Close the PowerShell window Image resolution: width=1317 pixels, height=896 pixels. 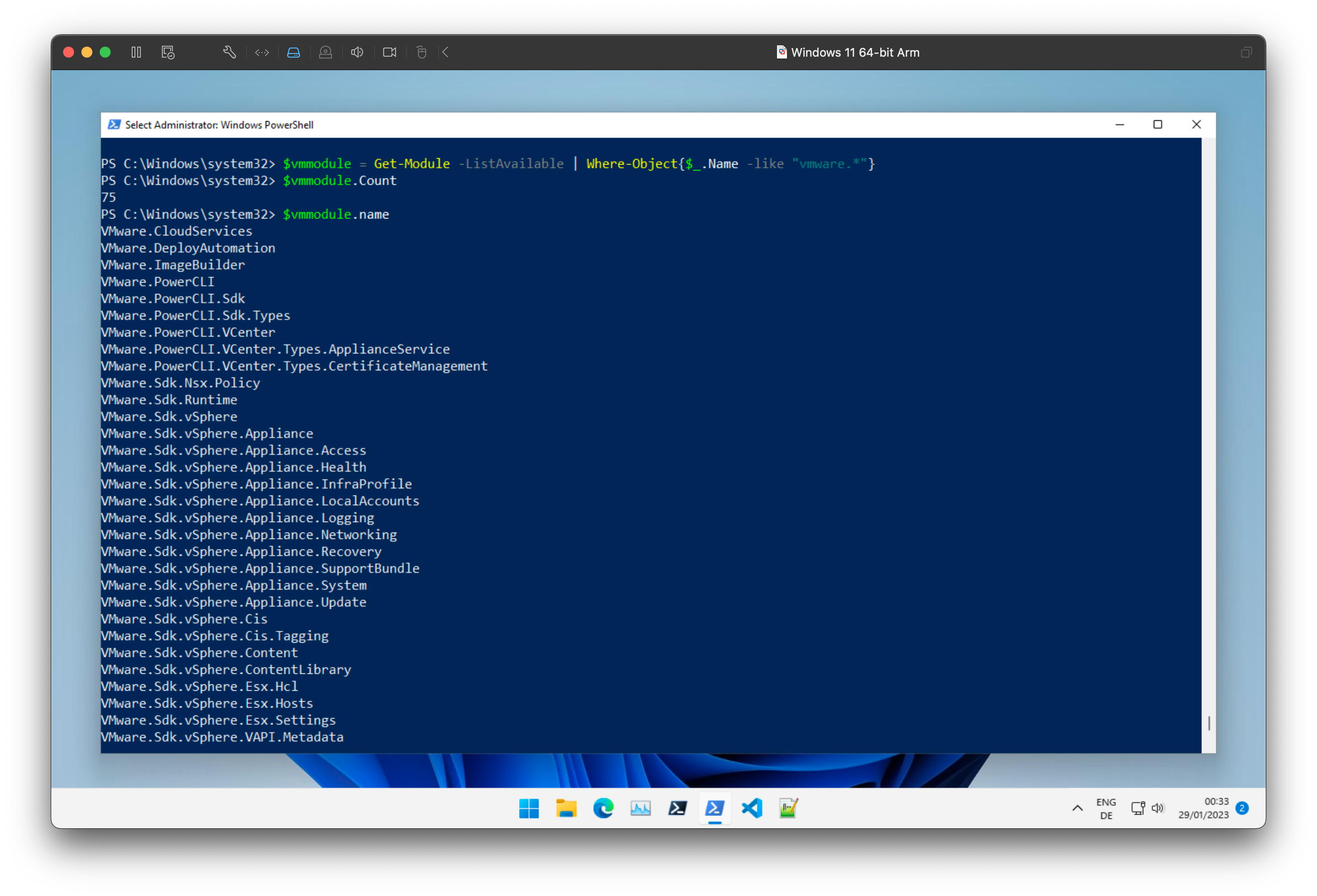(1196, 125)
